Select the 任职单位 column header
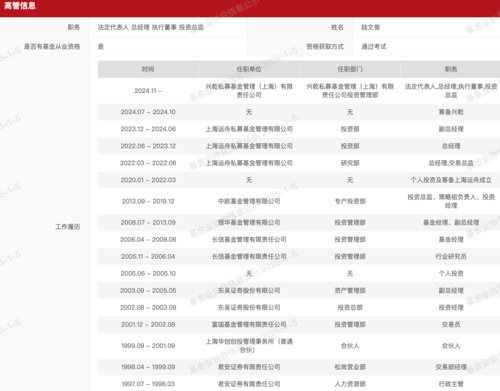The image size is (500, 391). [x=249, y=69]
